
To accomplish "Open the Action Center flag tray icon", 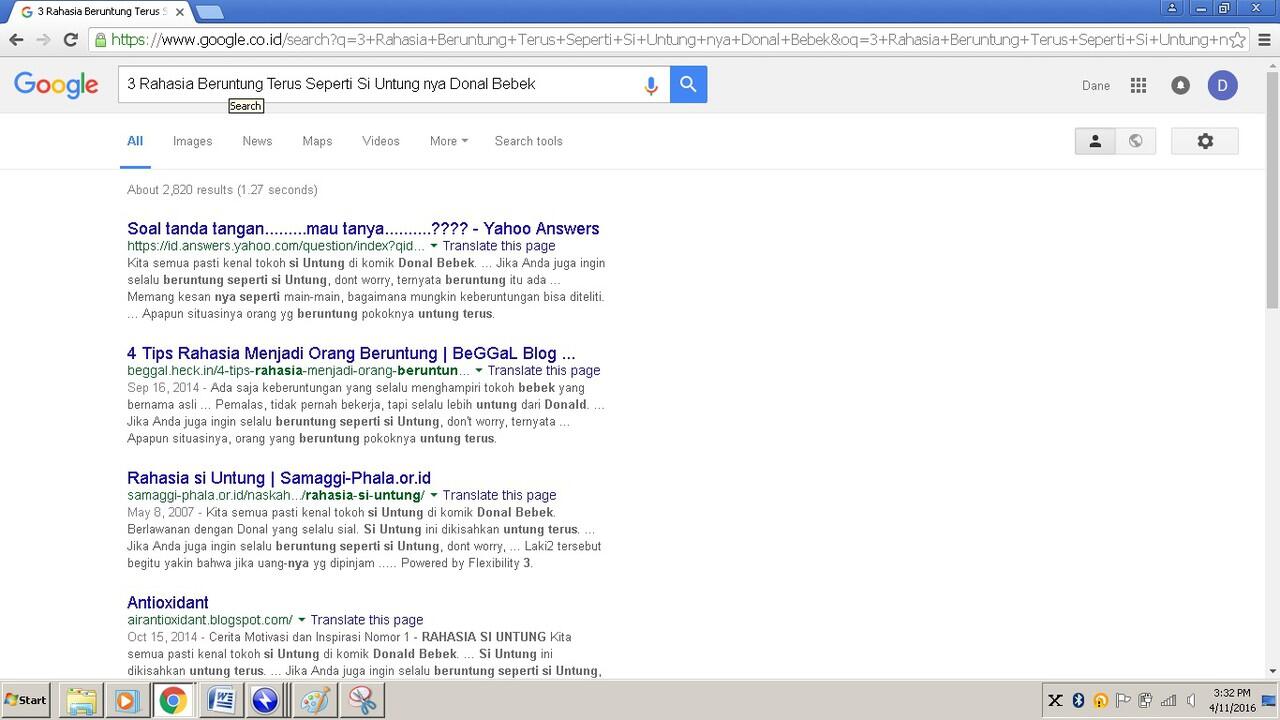I will pos(1123,701).
